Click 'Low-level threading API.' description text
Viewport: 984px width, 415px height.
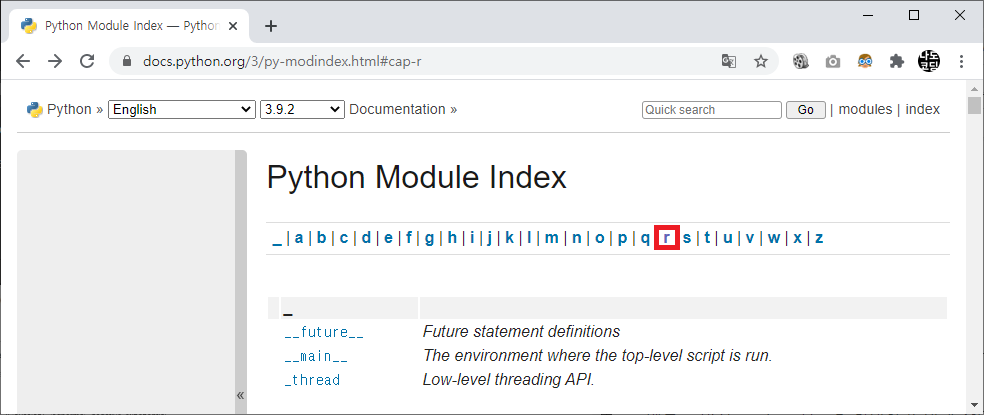coord(508,380)
